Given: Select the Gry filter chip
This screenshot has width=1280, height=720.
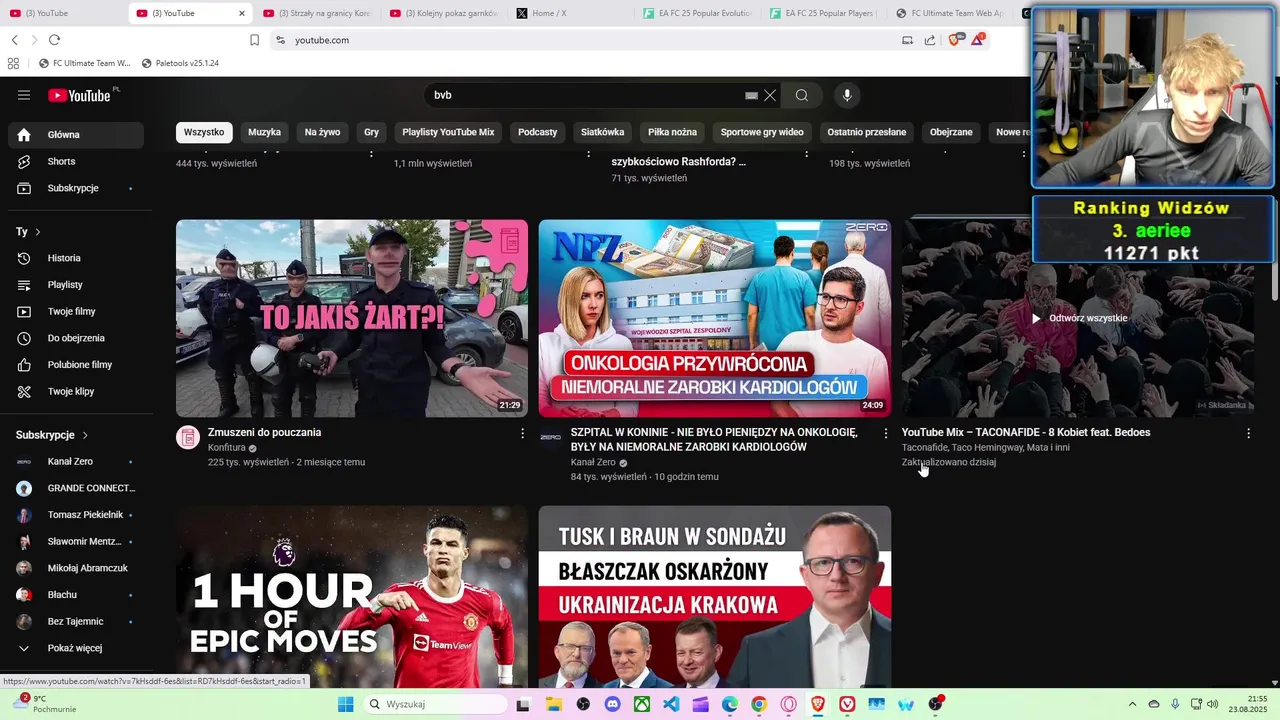Looking at the screenshot, I should coord(371,132).
